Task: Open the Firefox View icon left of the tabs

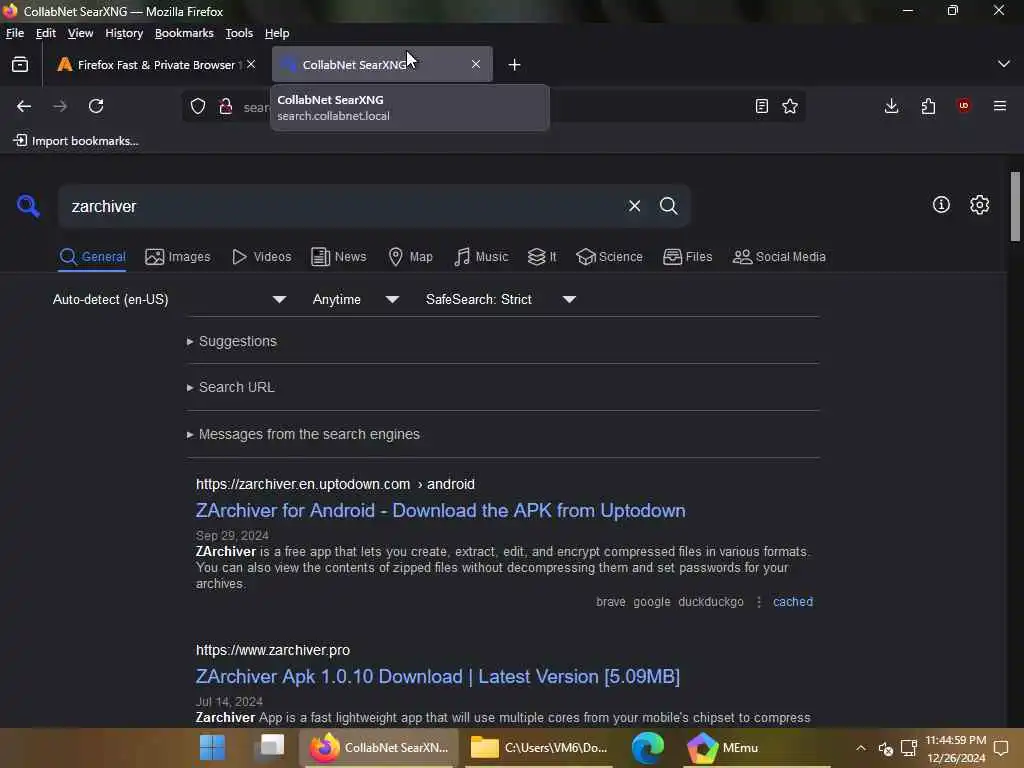Action: pos(20,64)
